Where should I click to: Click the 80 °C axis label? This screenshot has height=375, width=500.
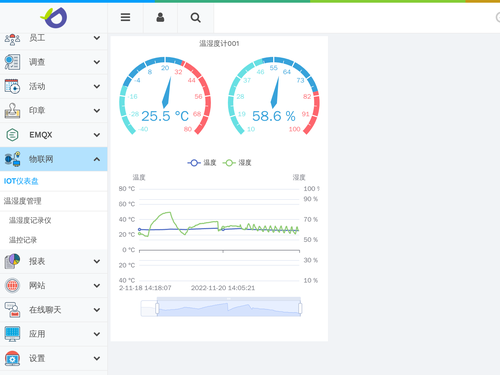point(127,189)
